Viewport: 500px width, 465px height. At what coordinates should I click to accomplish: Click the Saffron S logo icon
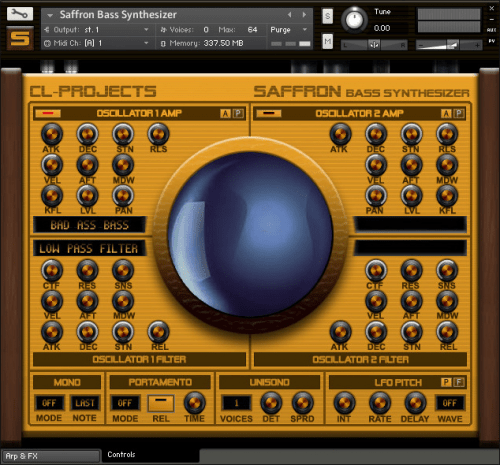[20, 38]
